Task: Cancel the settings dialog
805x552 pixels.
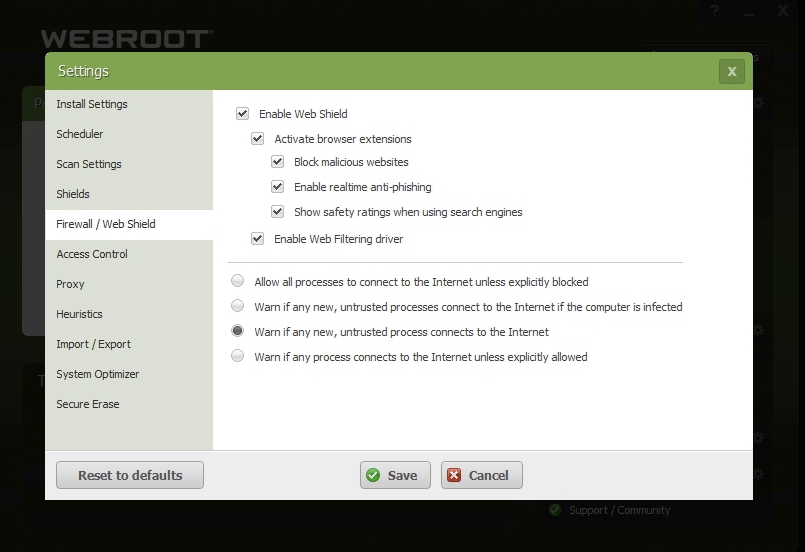Action: coord(482,475)
